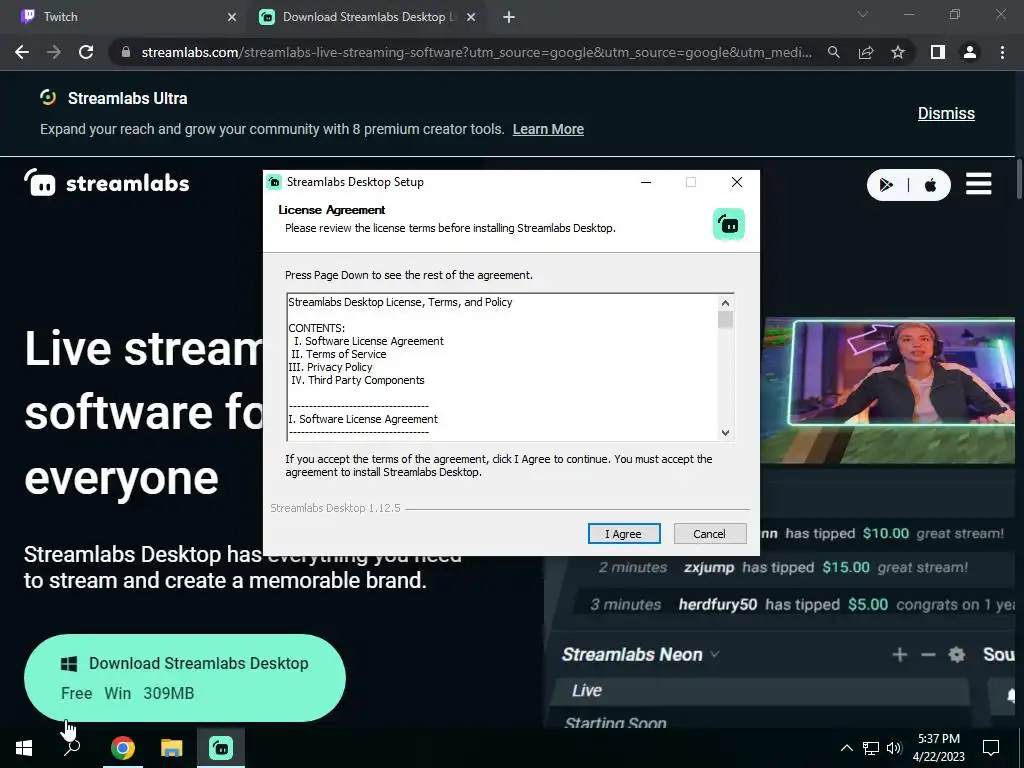Open File Explorer from taskbar
Viewport: 1024px width, 768px height.
[x=172, y=748]
